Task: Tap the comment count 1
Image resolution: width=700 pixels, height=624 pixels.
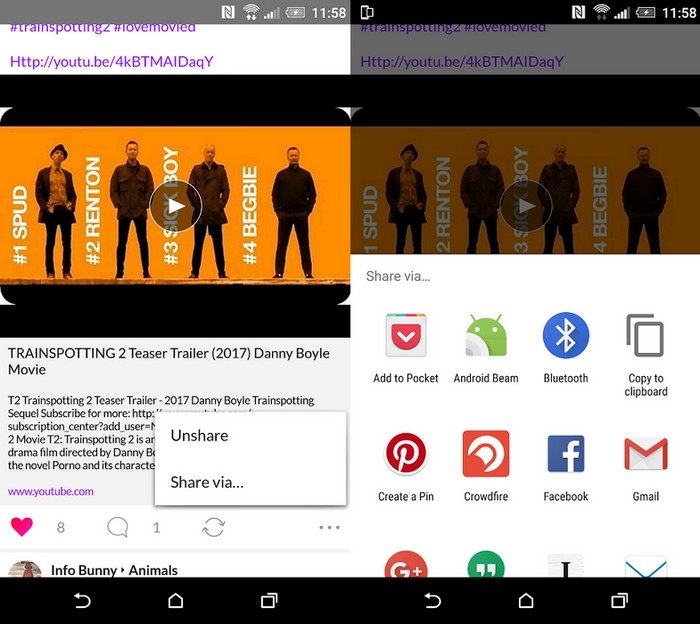Action: pos(156,528)
